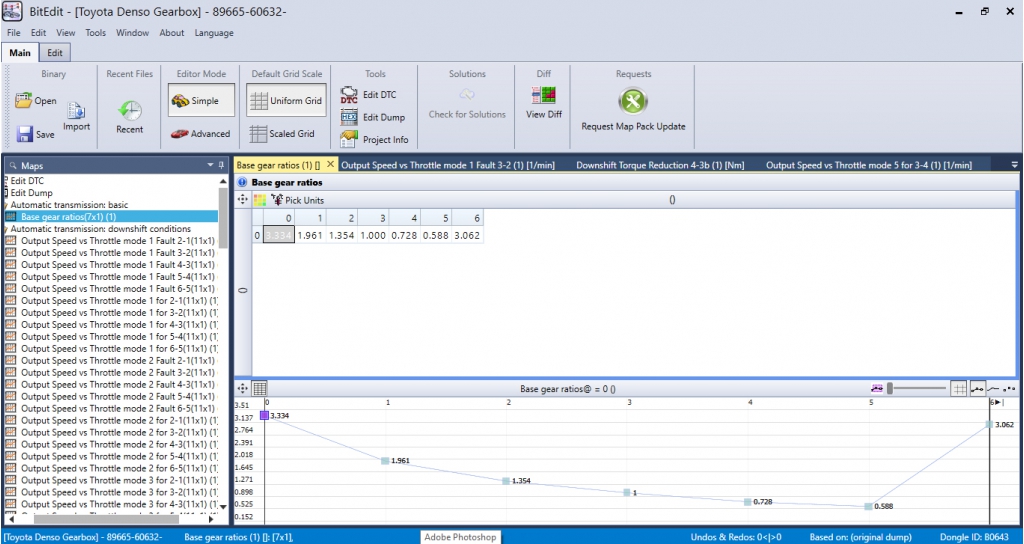Click the graph panel move arrows icon
Image resolution: width=1024 pixels, height=544 pixels.
(242, 389)
